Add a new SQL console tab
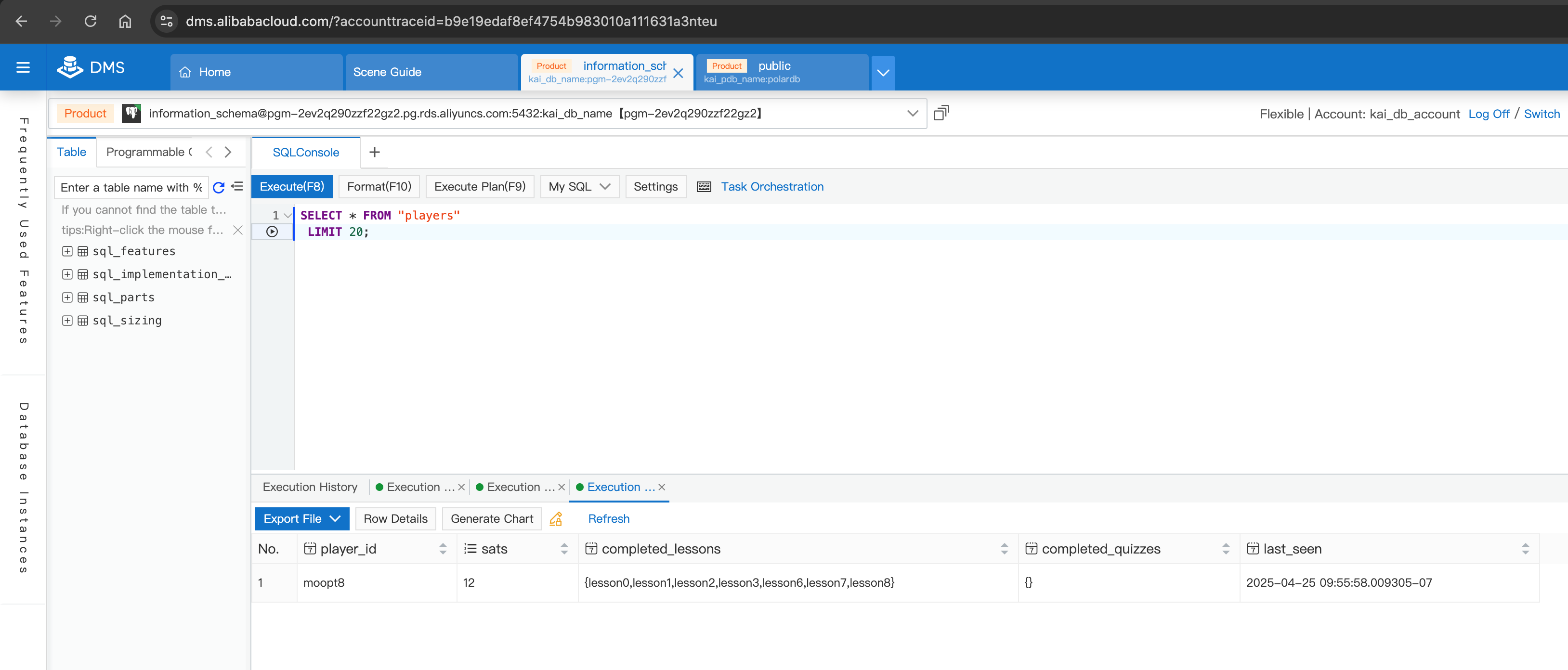 coord(374,152)
